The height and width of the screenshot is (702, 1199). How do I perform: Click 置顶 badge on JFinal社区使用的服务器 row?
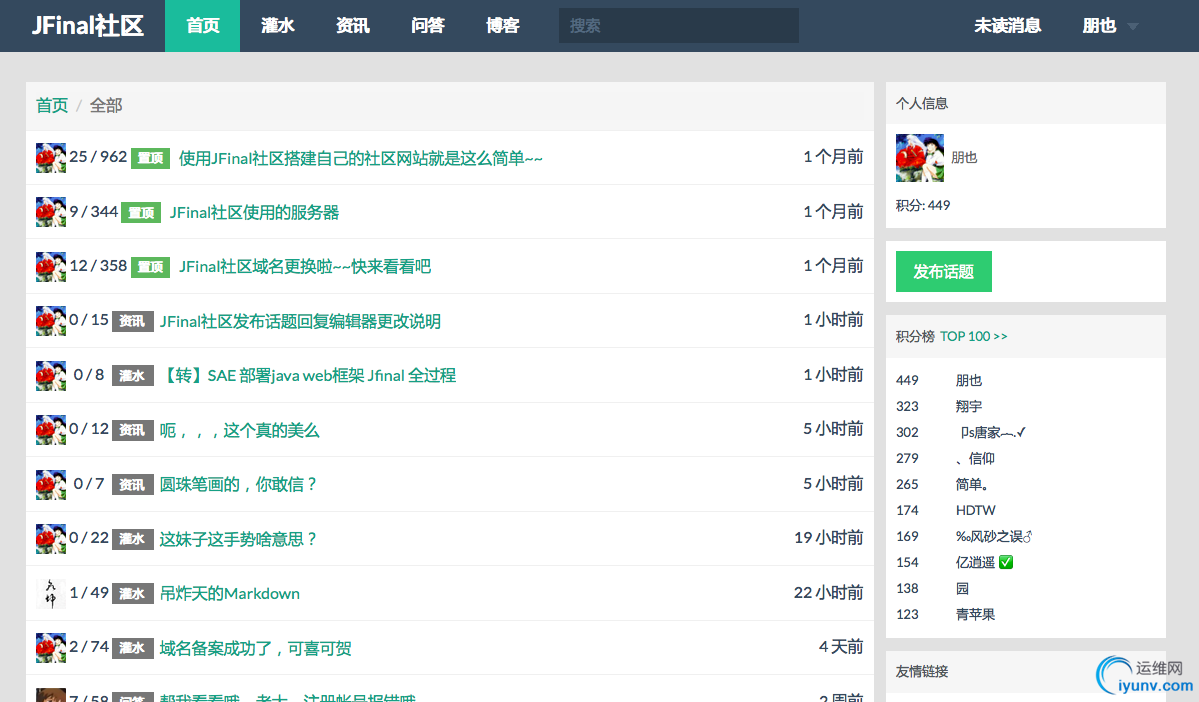pyautogui.click(x=141, y=213)
